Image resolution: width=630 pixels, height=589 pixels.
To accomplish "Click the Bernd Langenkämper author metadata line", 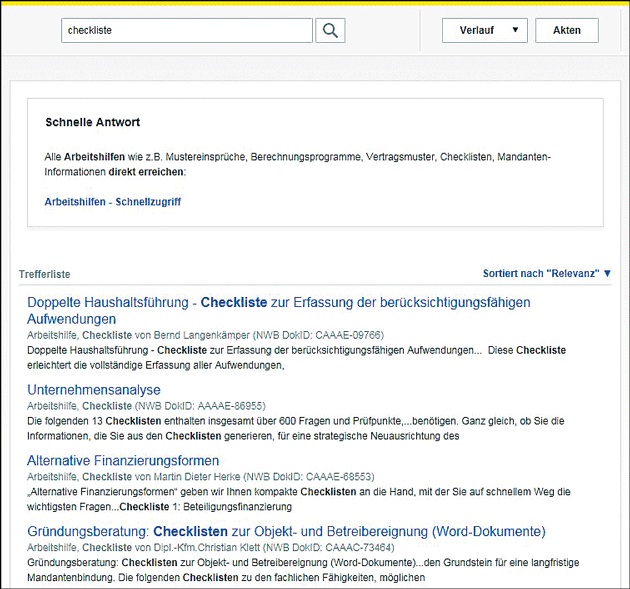I will click(205, 335).
